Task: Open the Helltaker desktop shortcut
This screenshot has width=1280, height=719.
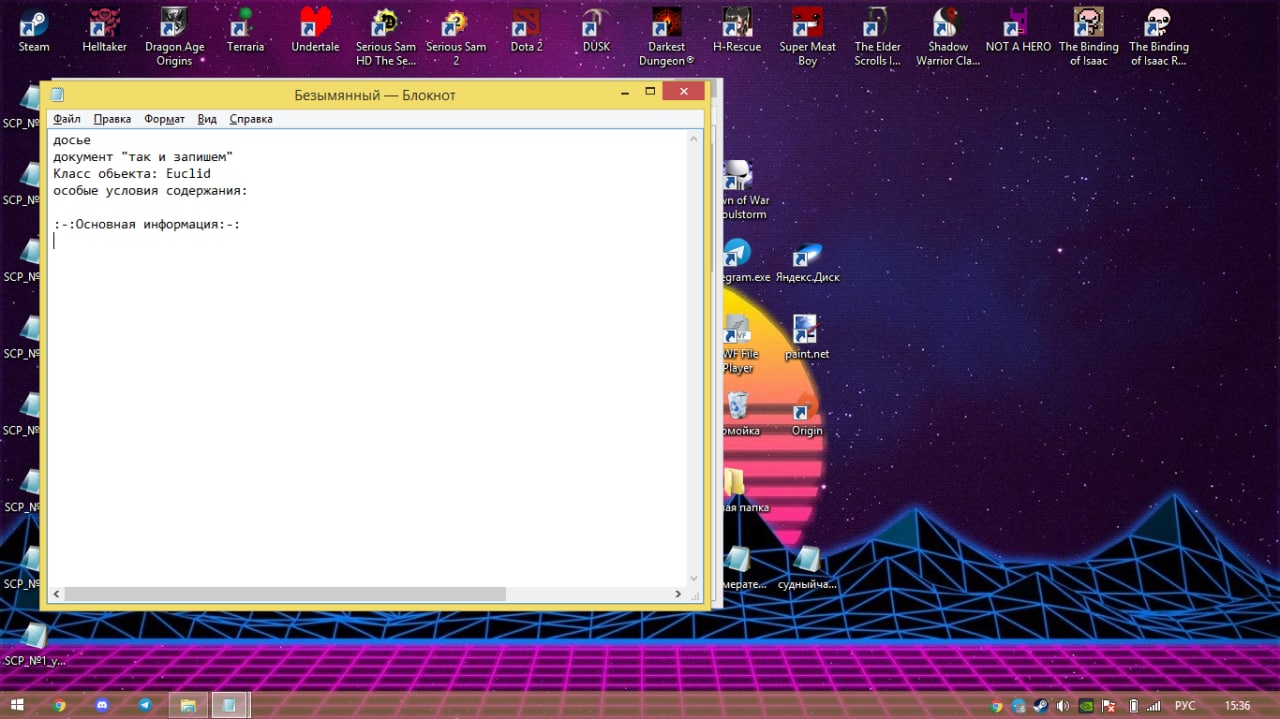Action: point(104,30)
